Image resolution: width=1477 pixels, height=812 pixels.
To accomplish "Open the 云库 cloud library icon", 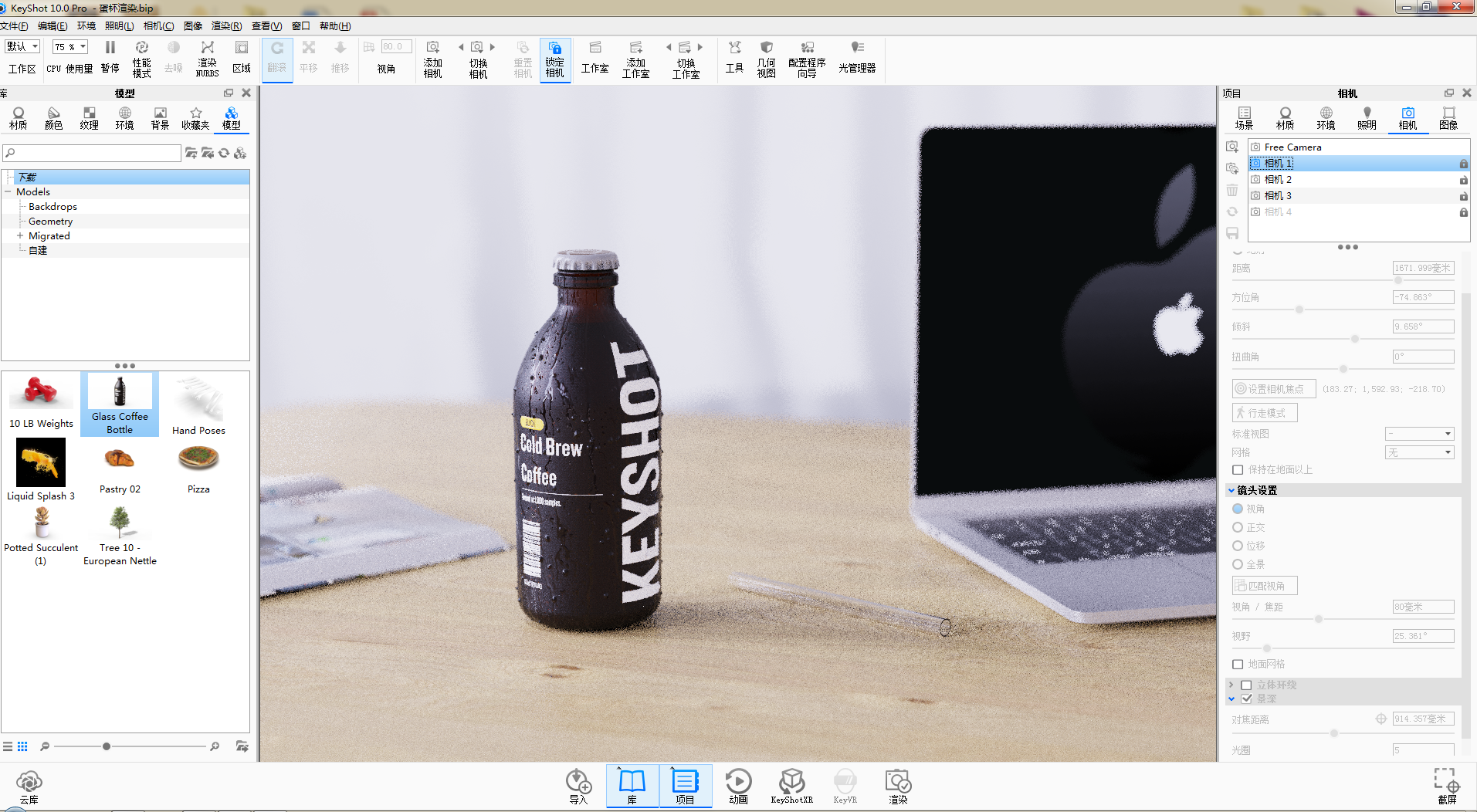I will point(29,787).
